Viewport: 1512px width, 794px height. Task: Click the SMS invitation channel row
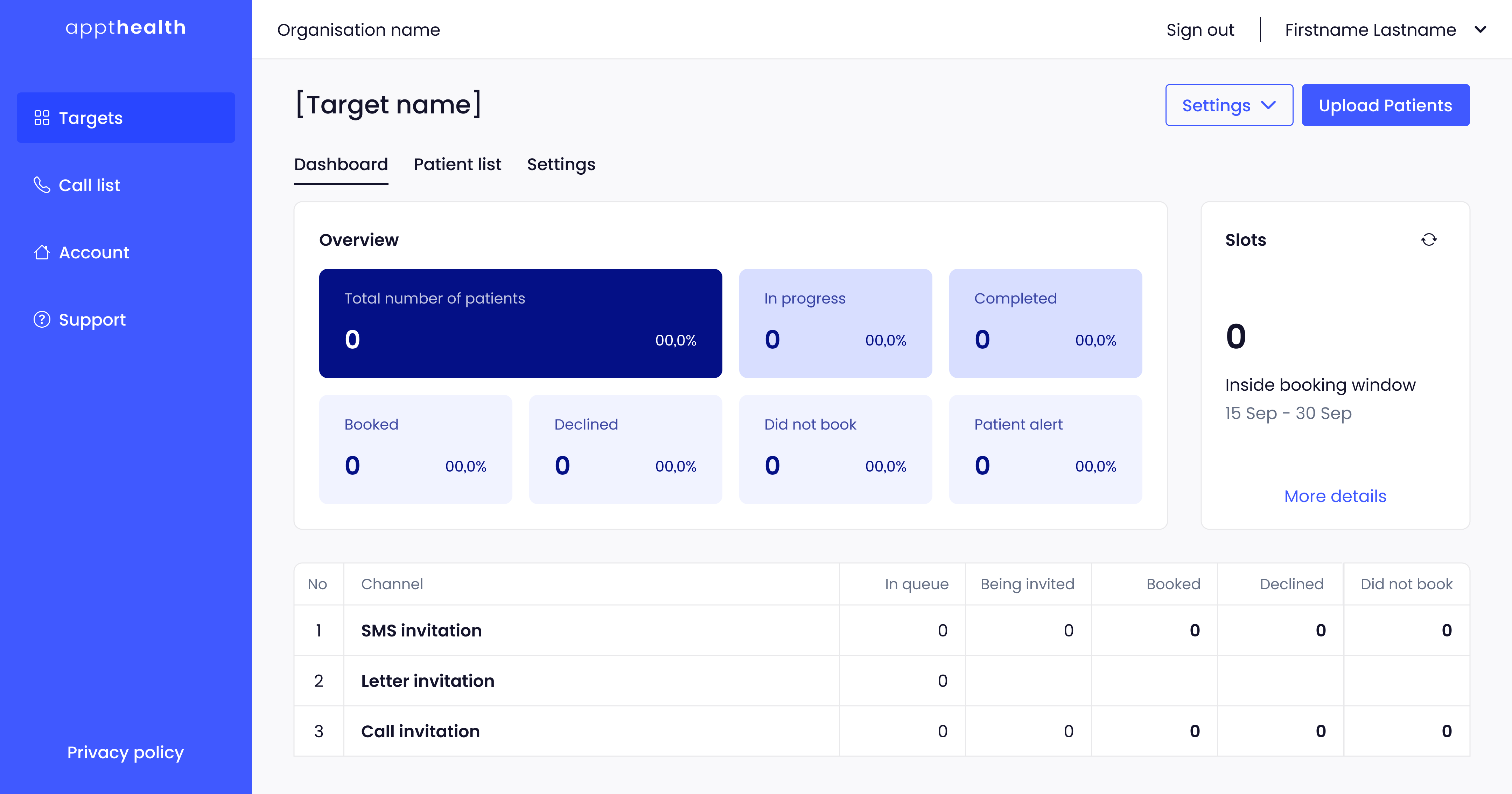(882, 630)
